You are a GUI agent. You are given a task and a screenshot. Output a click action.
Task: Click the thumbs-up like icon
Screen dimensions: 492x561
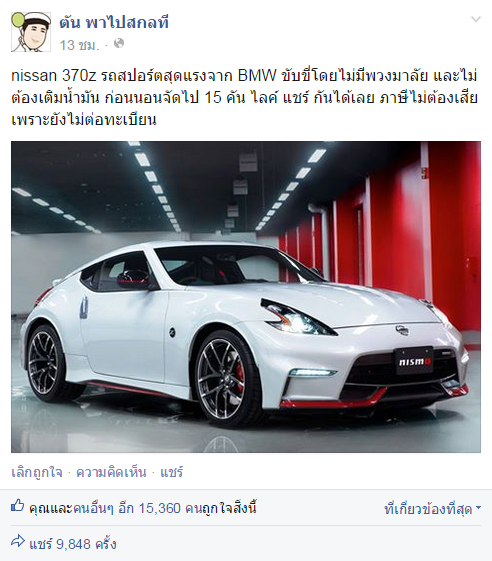pos(18,506)
